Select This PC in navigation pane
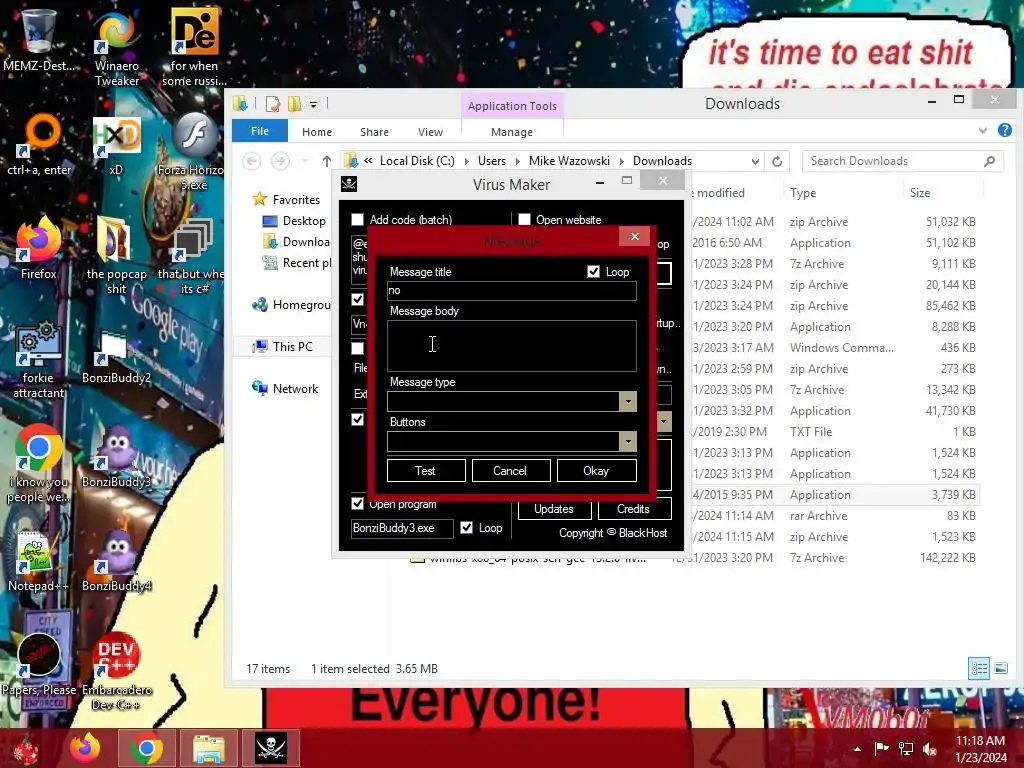 pos(283,347)
